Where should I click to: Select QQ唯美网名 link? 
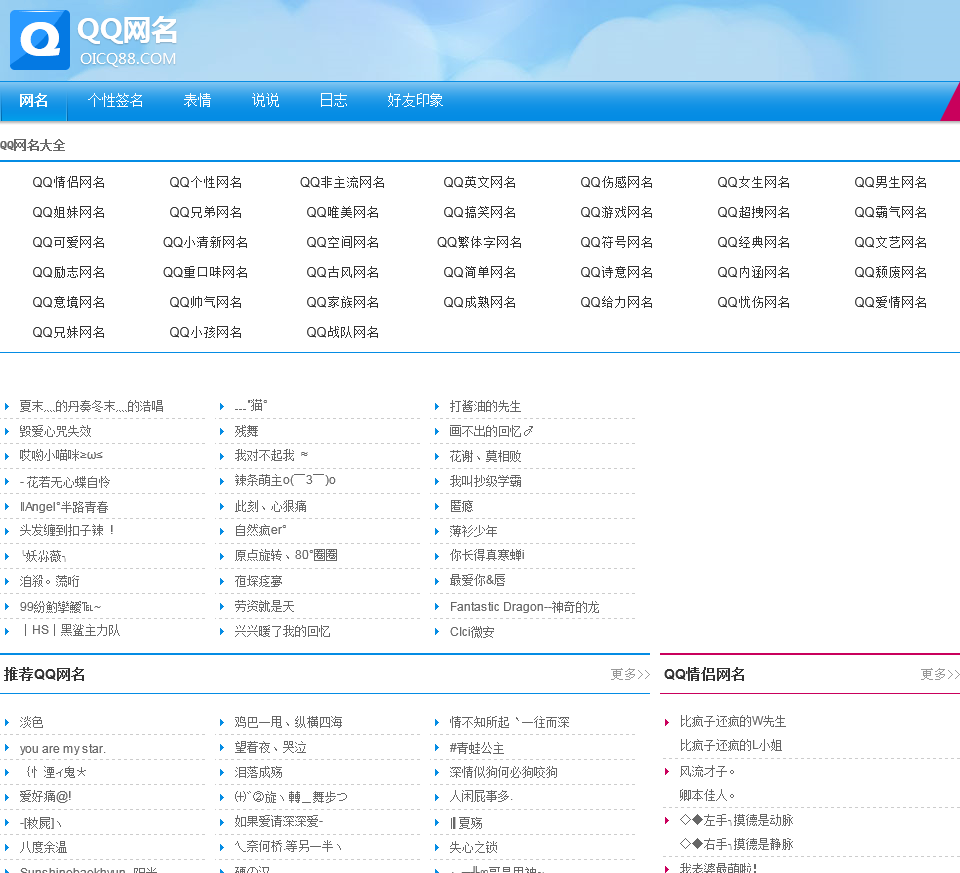click(x=342, y=212)
